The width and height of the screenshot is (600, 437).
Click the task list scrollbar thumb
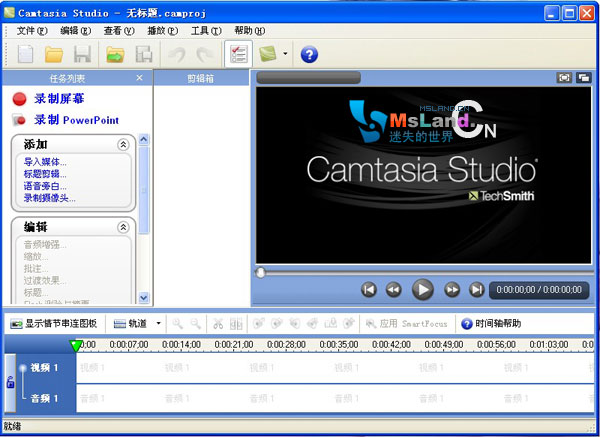click(144, 190)
